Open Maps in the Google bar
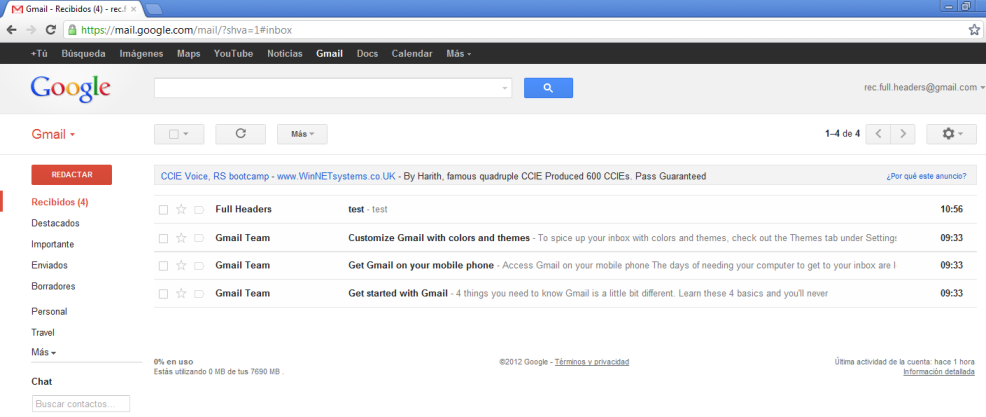The width and height of the screenshot is (986, 417). point(189,54)
